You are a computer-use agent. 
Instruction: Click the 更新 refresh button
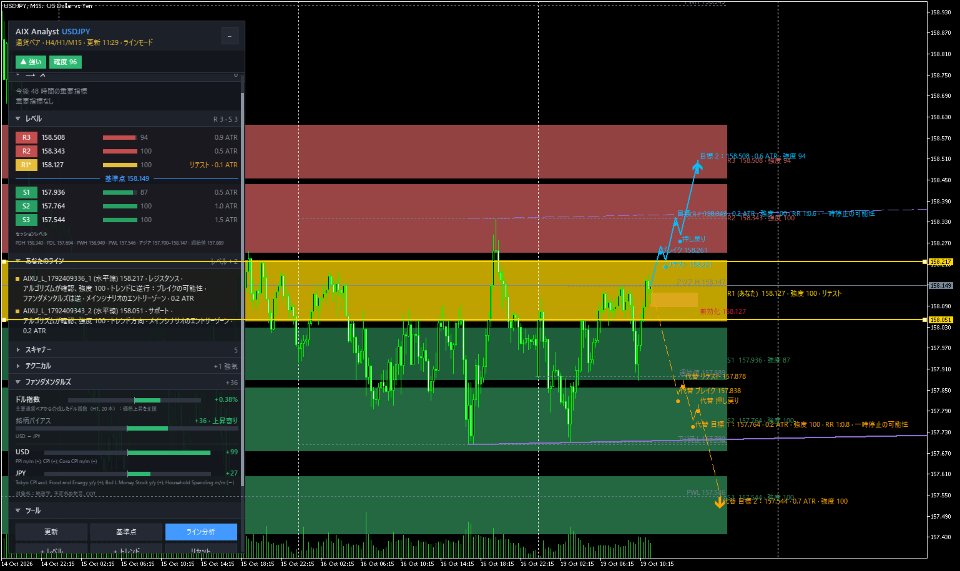point(51,532)
